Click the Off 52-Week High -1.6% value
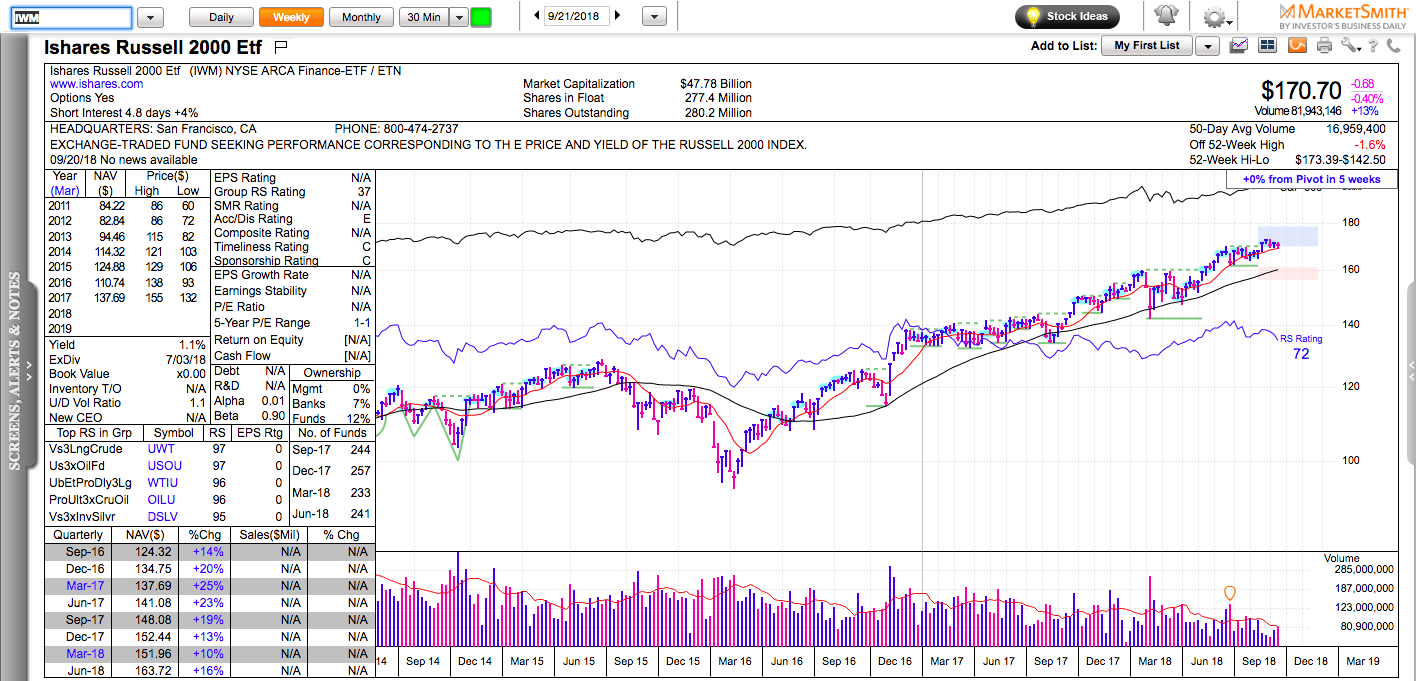The height and width of the screenshot is (681, 1416). click(x=1370, y=145)
